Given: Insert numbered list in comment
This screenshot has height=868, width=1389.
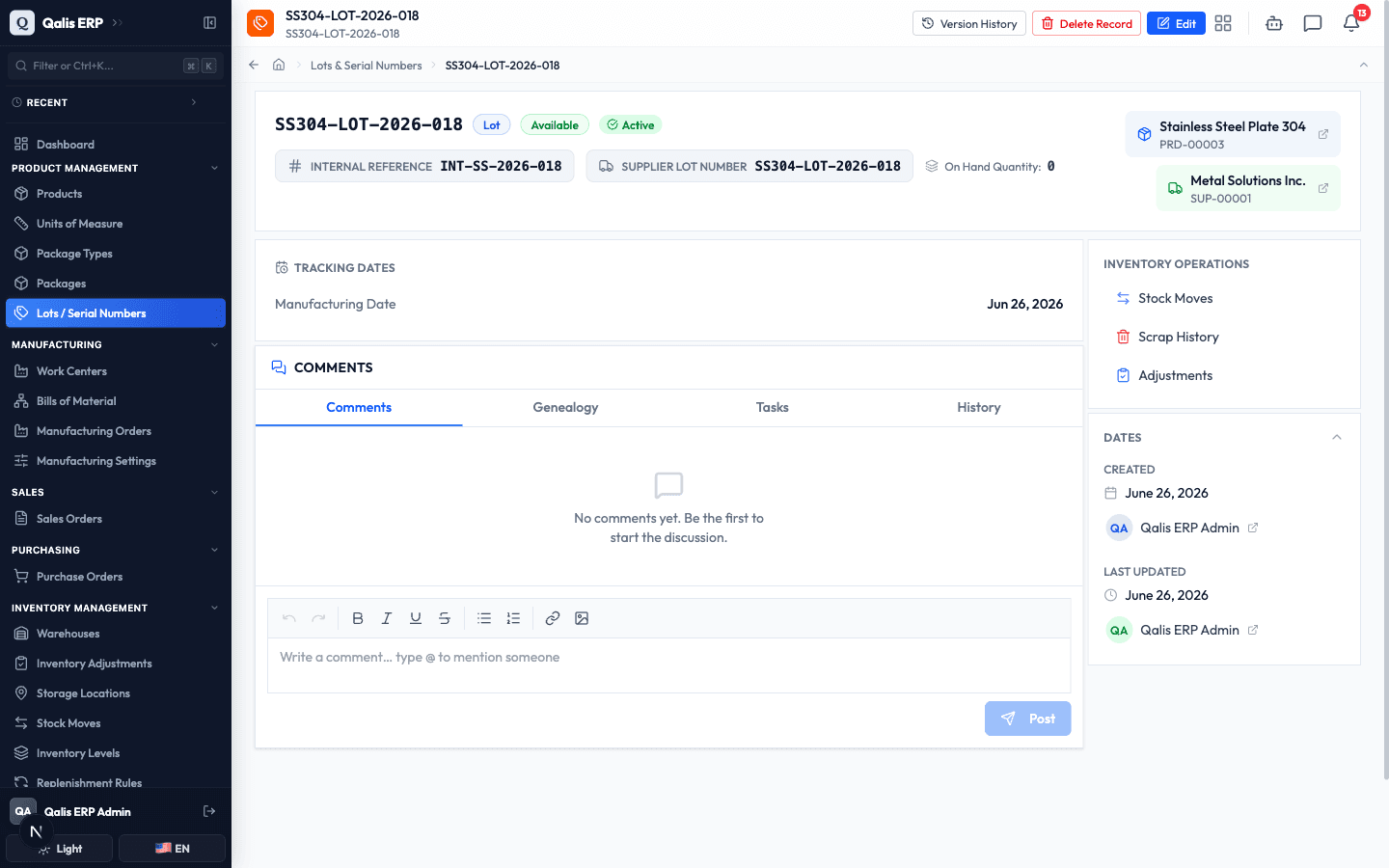Looking at the screenshot, I should (513, 618).
